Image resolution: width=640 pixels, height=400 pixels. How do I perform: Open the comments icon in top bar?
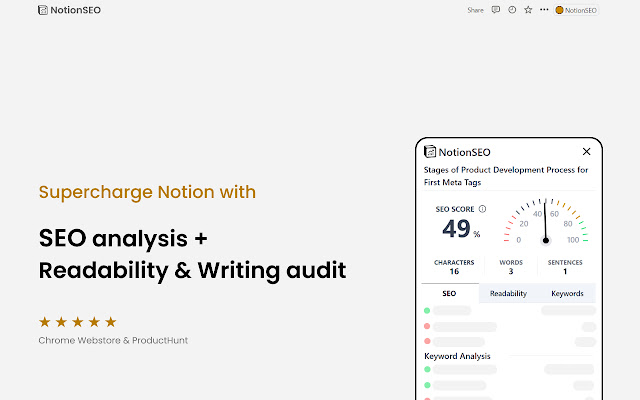[x=496, y=10]
